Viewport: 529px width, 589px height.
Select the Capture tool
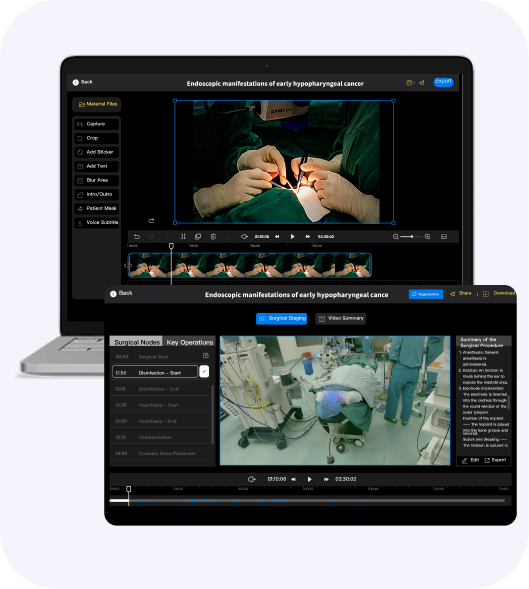pyautogui.click(x=97, y=124)
